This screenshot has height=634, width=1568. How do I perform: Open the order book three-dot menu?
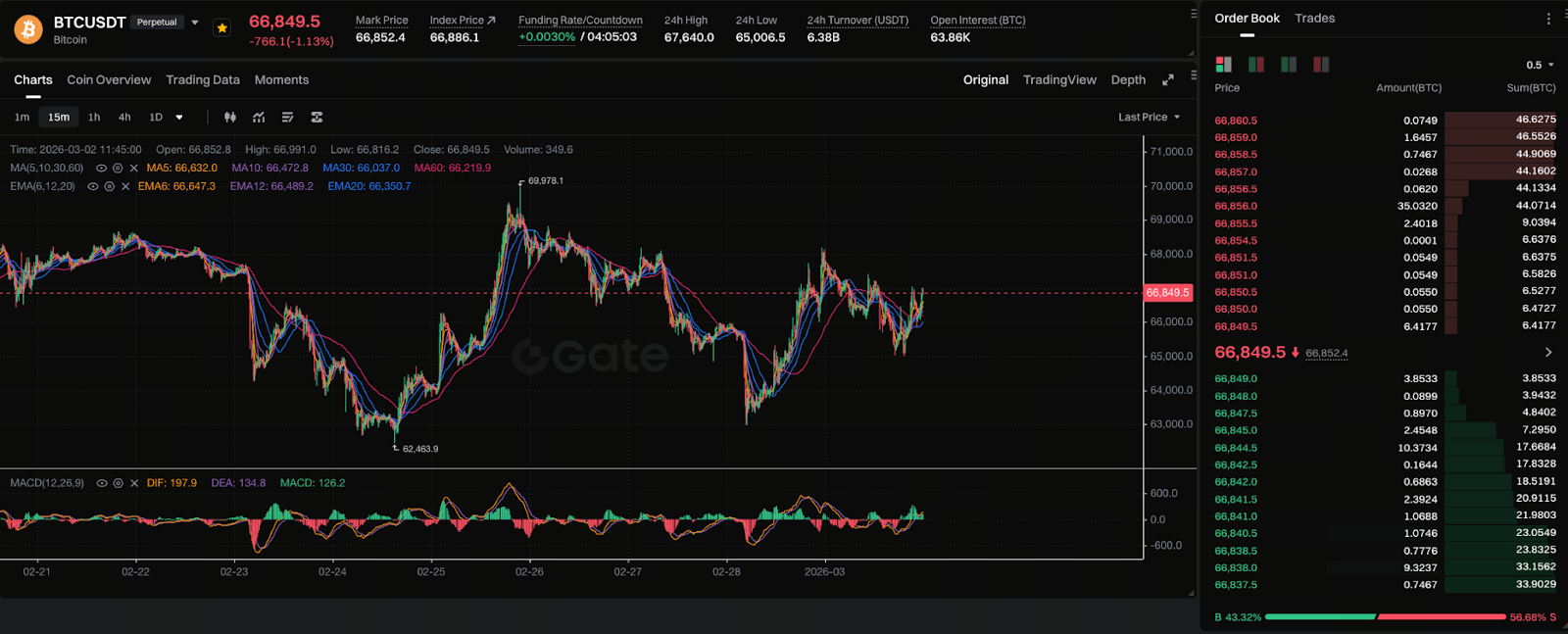1548,19
